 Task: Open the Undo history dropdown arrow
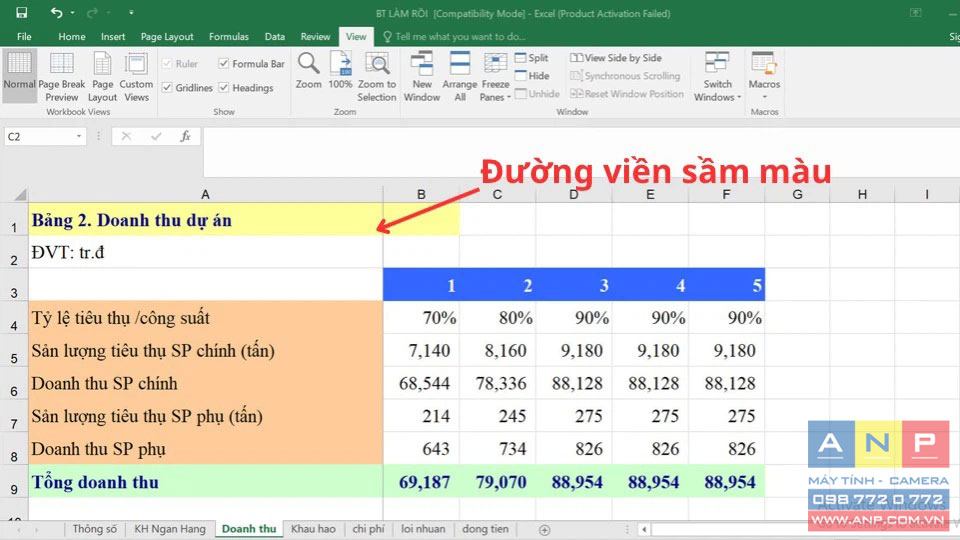[72, 13]
